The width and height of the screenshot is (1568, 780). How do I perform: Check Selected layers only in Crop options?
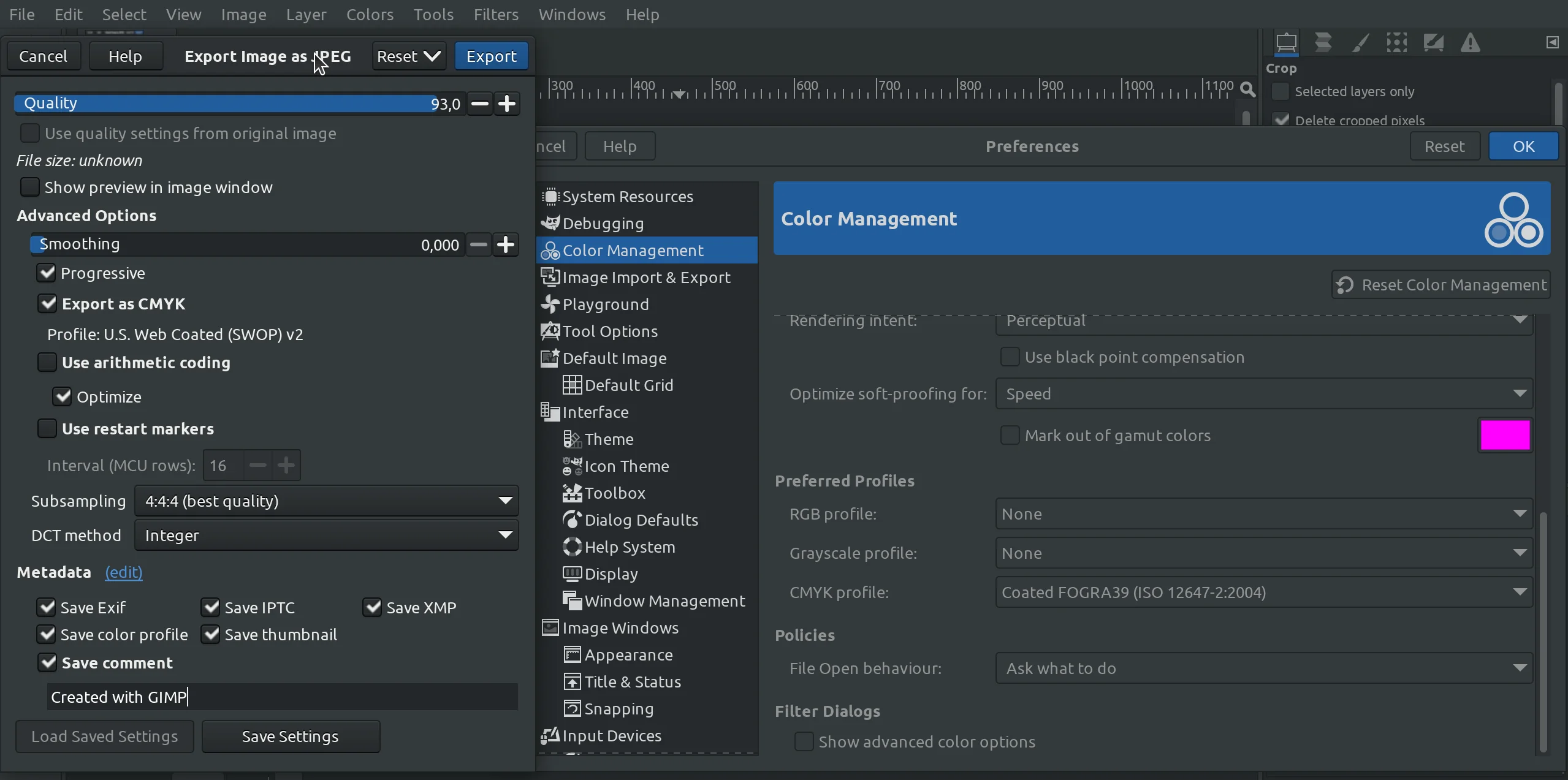1281,92
